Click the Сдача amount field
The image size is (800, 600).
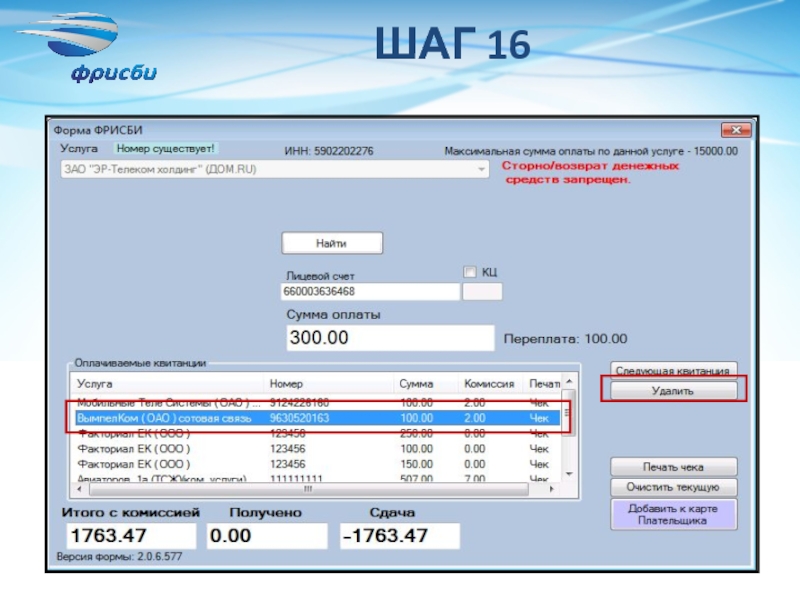click(400, 536)
